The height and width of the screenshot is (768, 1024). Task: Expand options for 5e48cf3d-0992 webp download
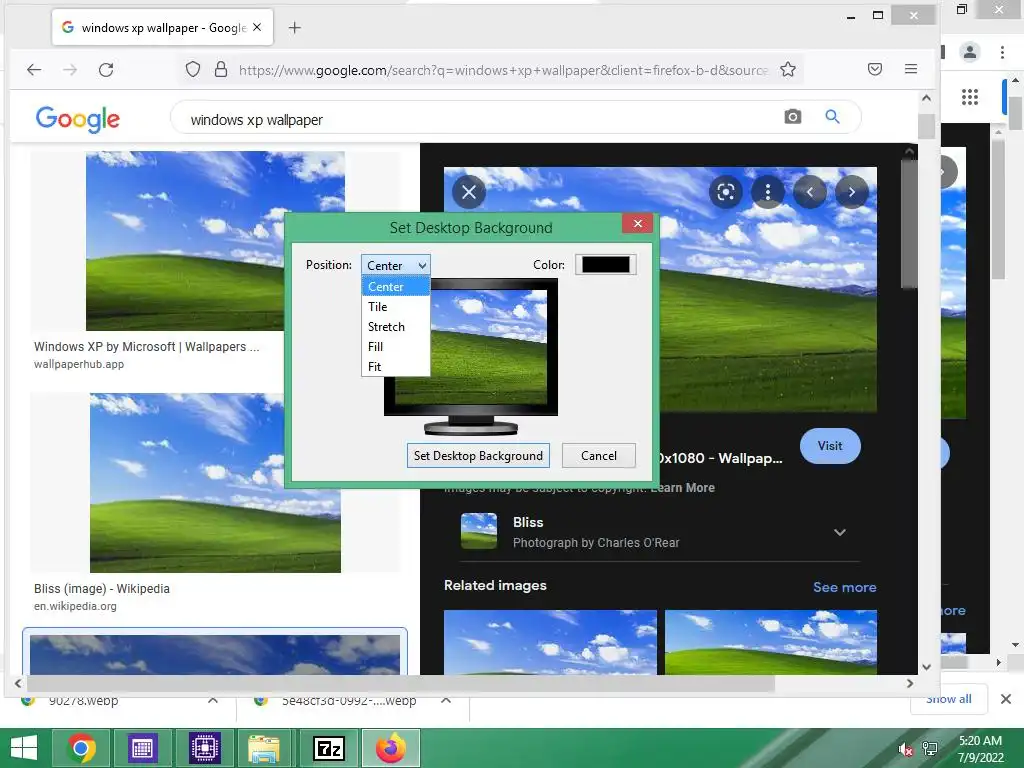[x=446, y=700]
